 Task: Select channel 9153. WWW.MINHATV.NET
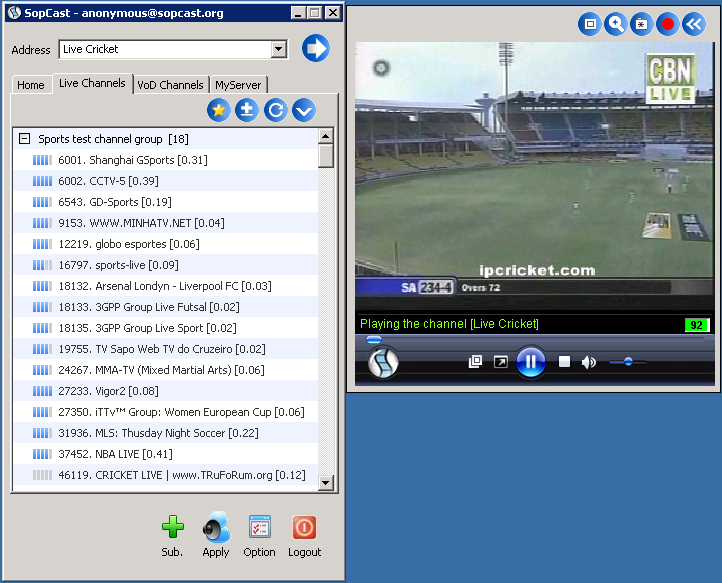166,223
